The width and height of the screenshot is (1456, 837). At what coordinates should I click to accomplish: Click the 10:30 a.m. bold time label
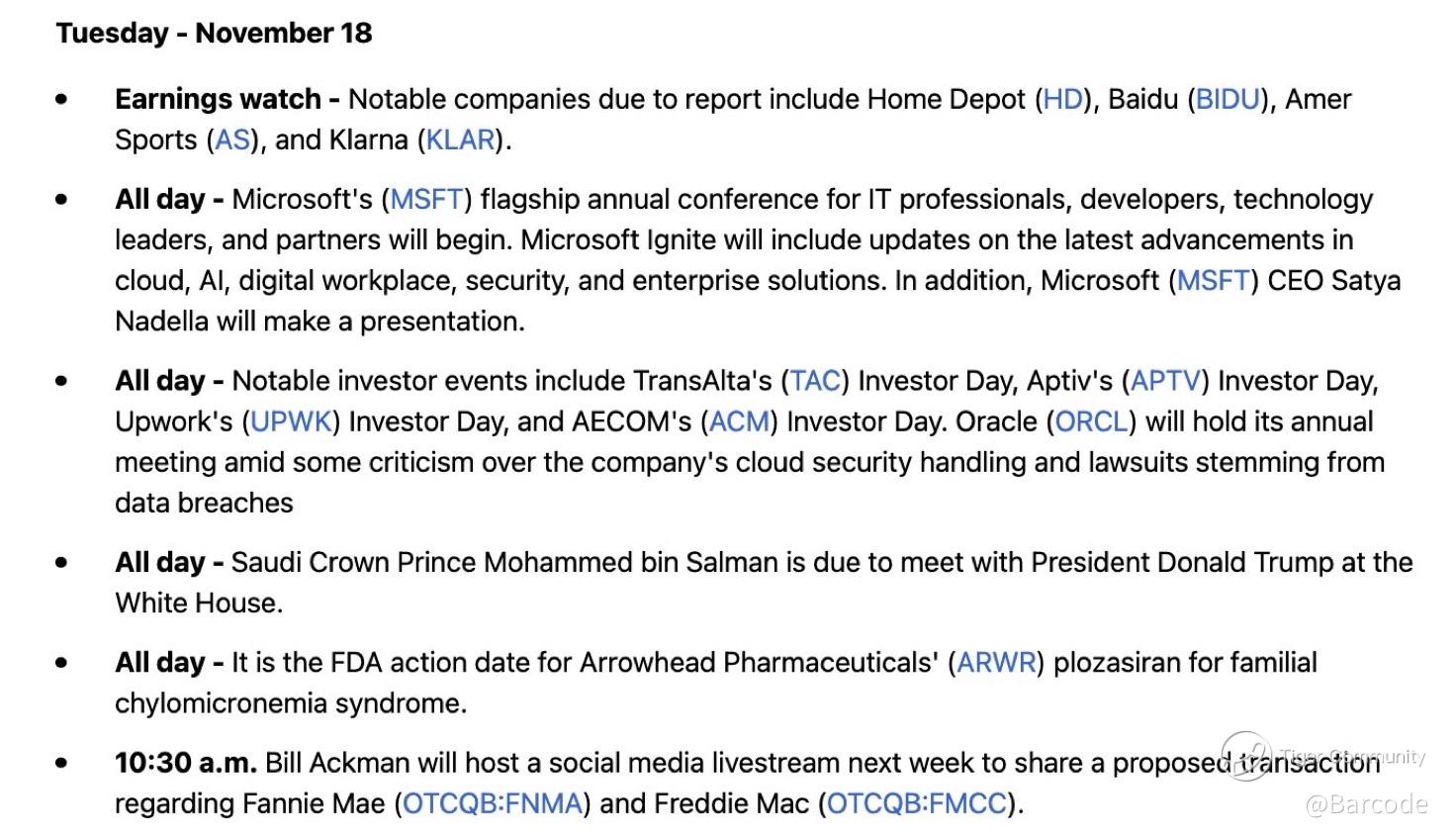point(186,763)
